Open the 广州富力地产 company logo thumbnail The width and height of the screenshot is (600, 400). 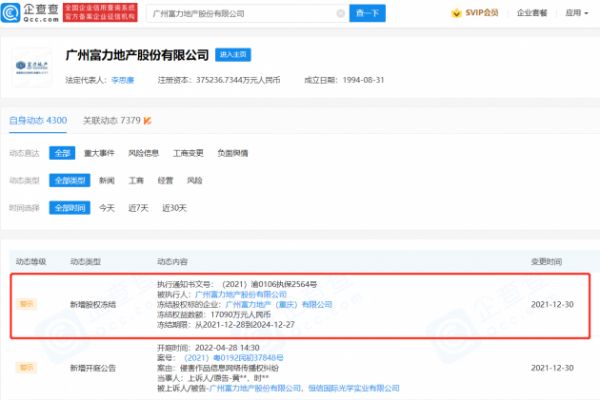tap(32, 67)
